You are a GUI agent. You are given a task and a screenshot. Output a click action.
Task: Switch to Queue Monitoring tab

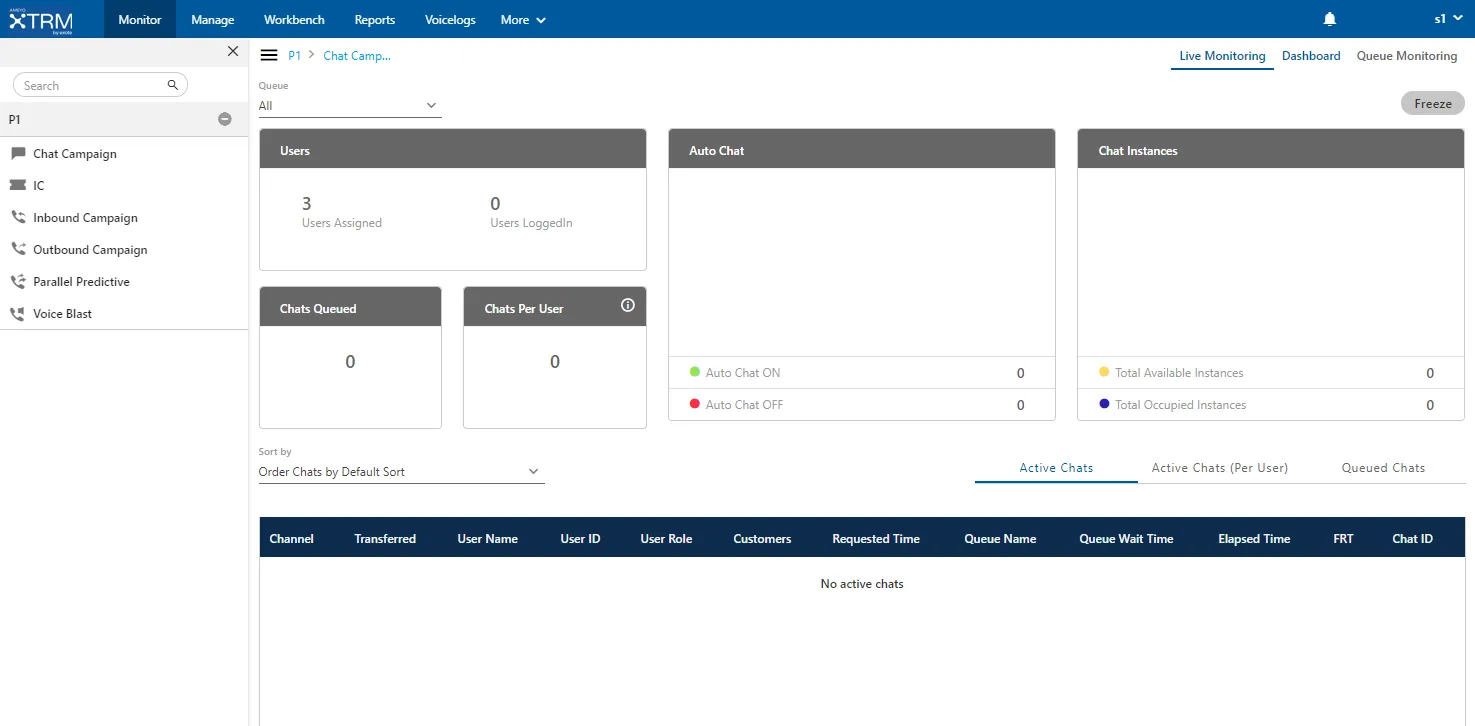(x=1407, y=56)
